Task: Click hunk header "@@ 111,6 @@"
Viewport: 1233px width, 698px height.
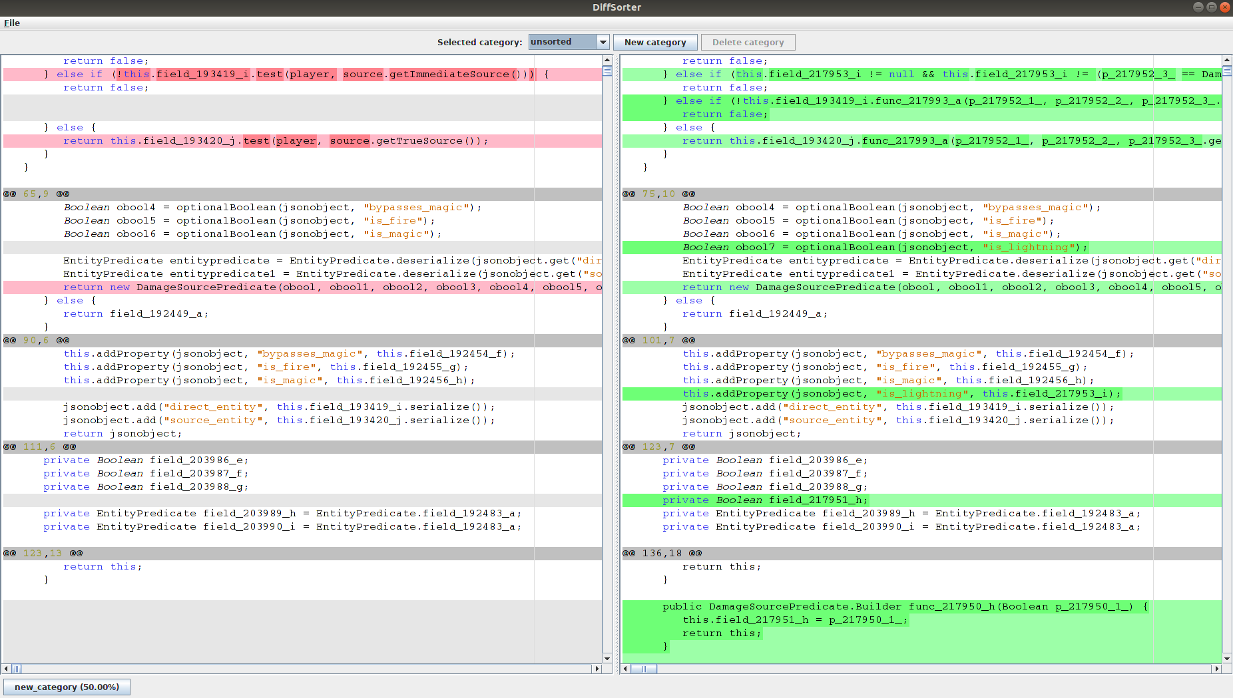Action: click(x=302, y=447)
